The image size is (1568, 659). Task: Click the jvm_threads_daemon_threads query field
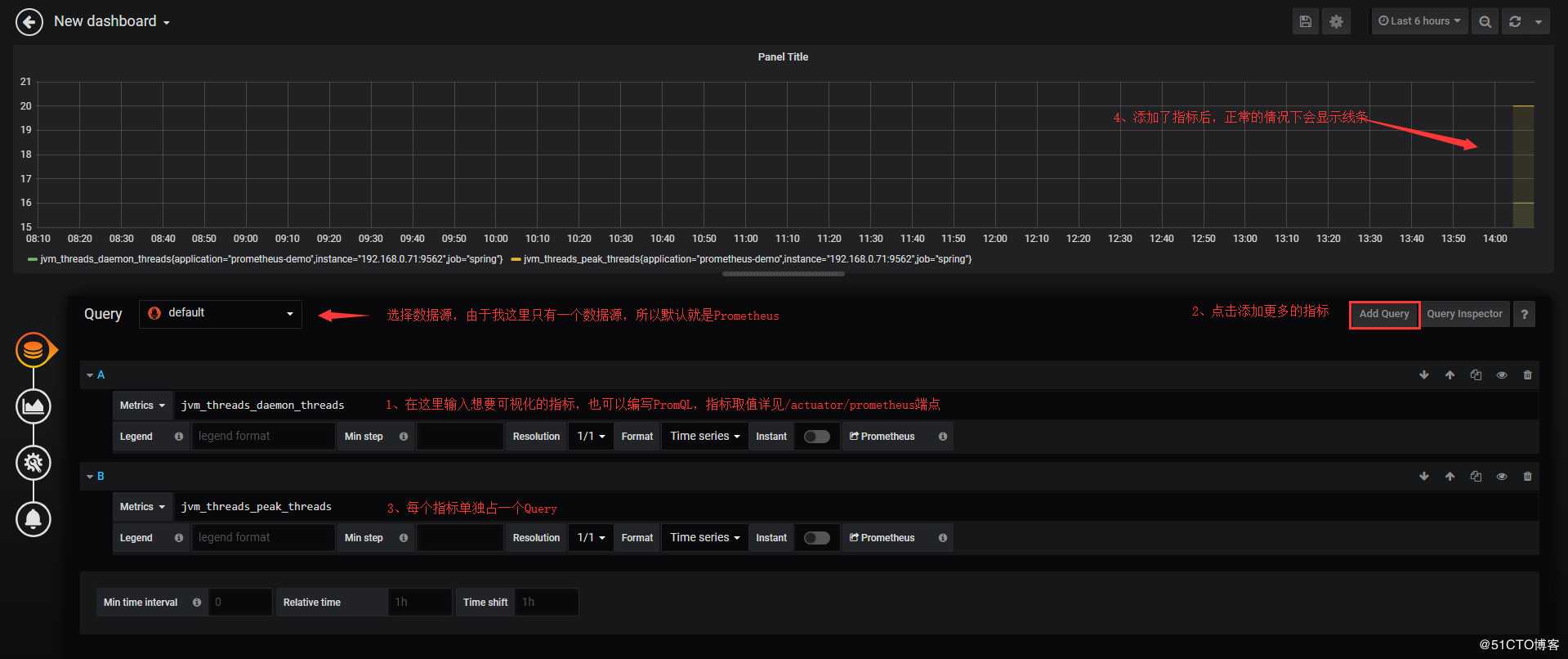coord(856,406)
